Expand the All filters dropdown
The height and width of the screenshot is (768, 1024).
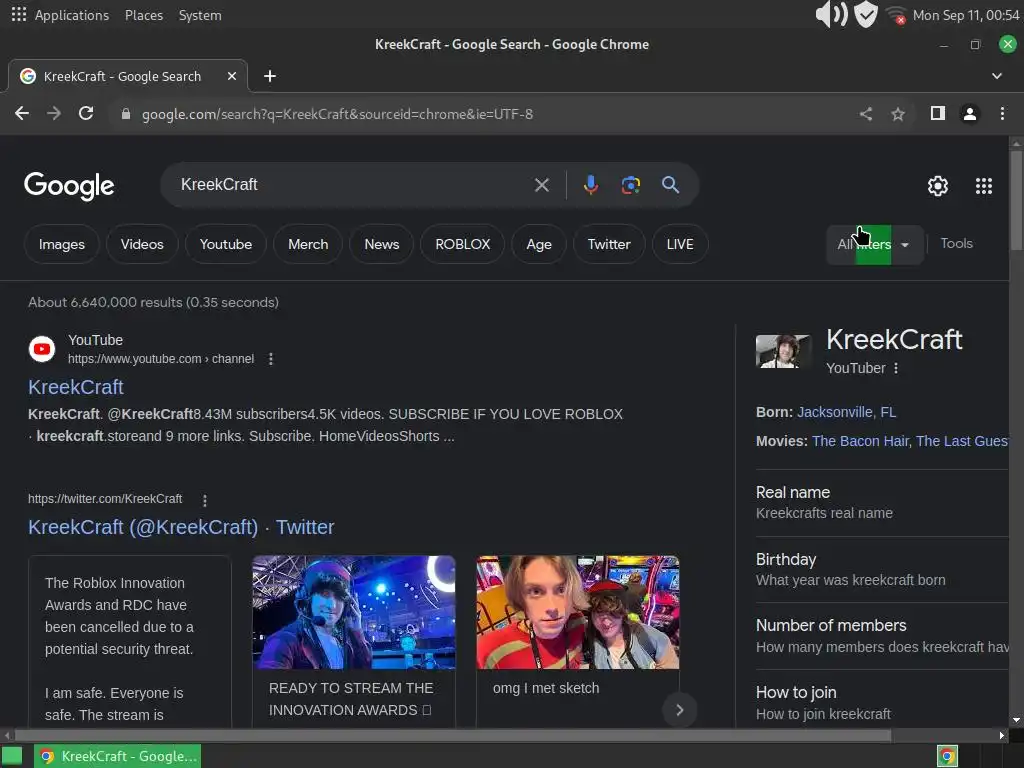click(x=874, y=244)
